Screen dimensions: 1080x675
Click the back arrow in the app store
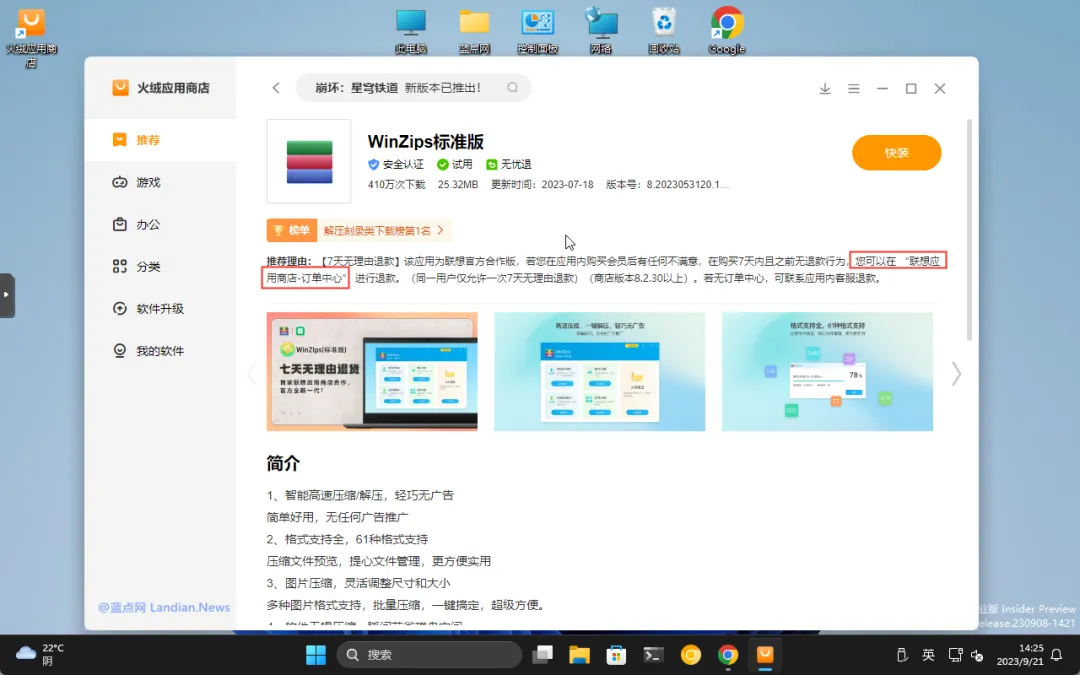[x=276, y=87]
